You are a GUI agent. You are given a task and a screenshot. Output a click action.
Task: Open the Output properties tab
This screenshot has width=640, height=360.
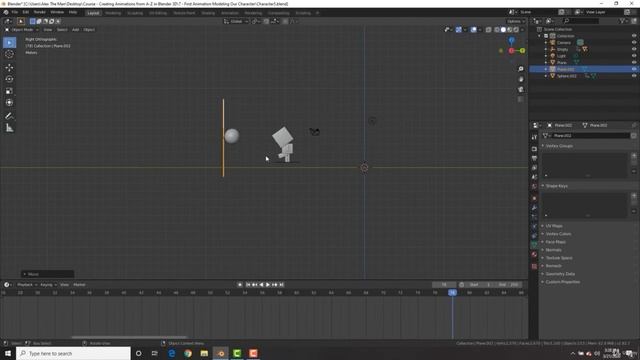(x=534, y=158)
